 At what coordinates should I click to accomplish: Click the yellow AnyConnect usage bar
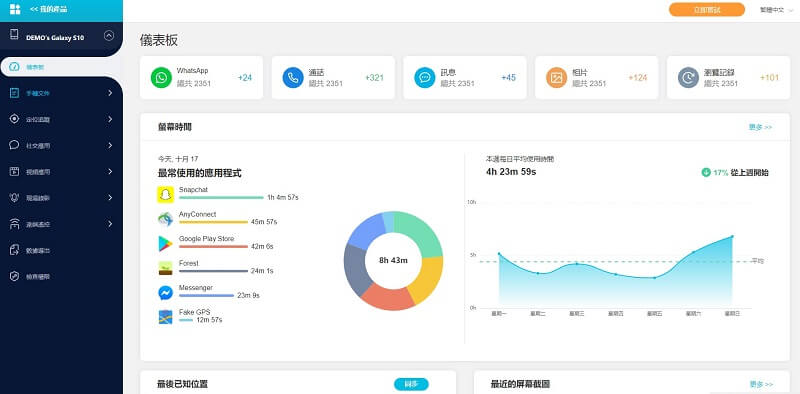(213, 222)
